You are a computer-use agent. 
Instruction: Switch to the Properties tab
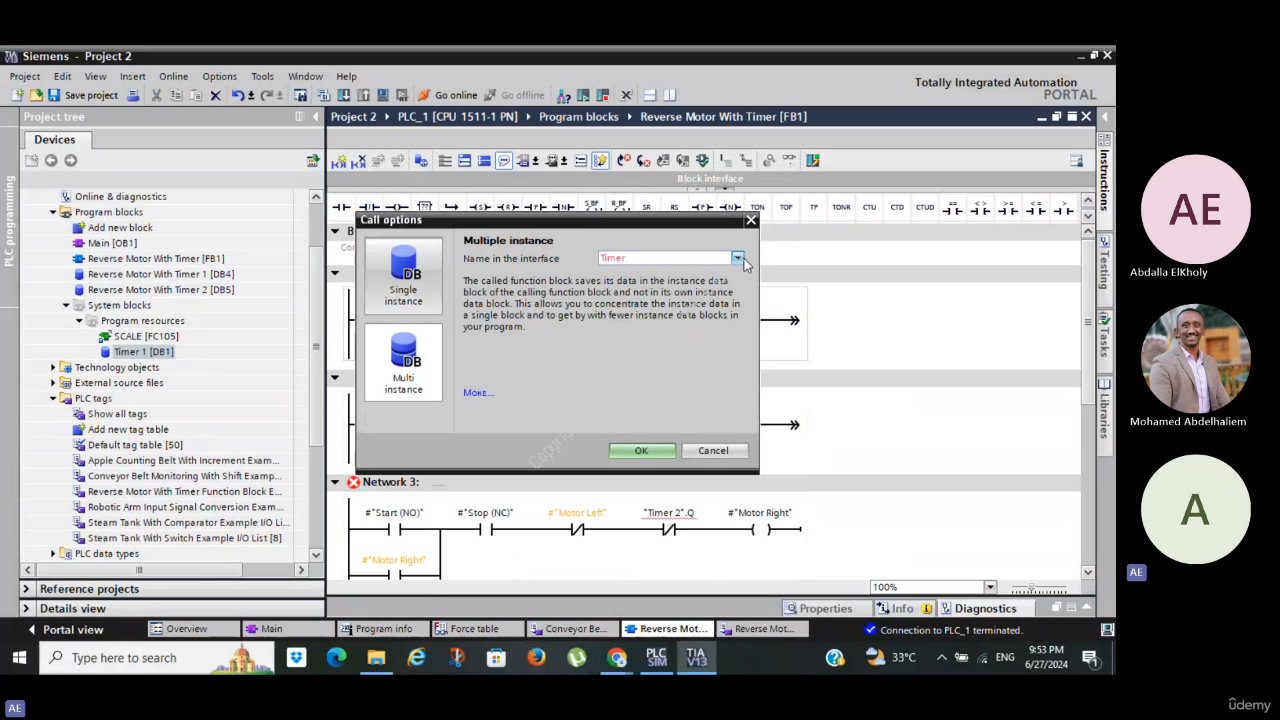point(819,608)
